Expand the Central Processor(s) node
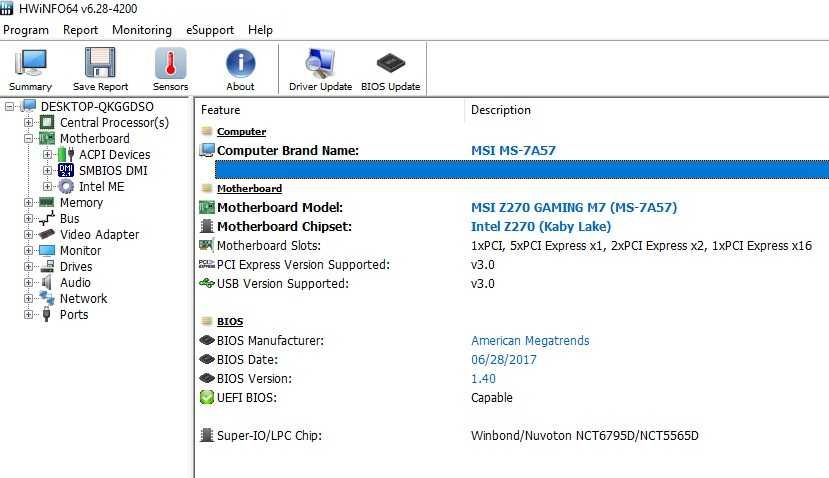This screenshot has width=829, height=478. (x=29, y=123)
